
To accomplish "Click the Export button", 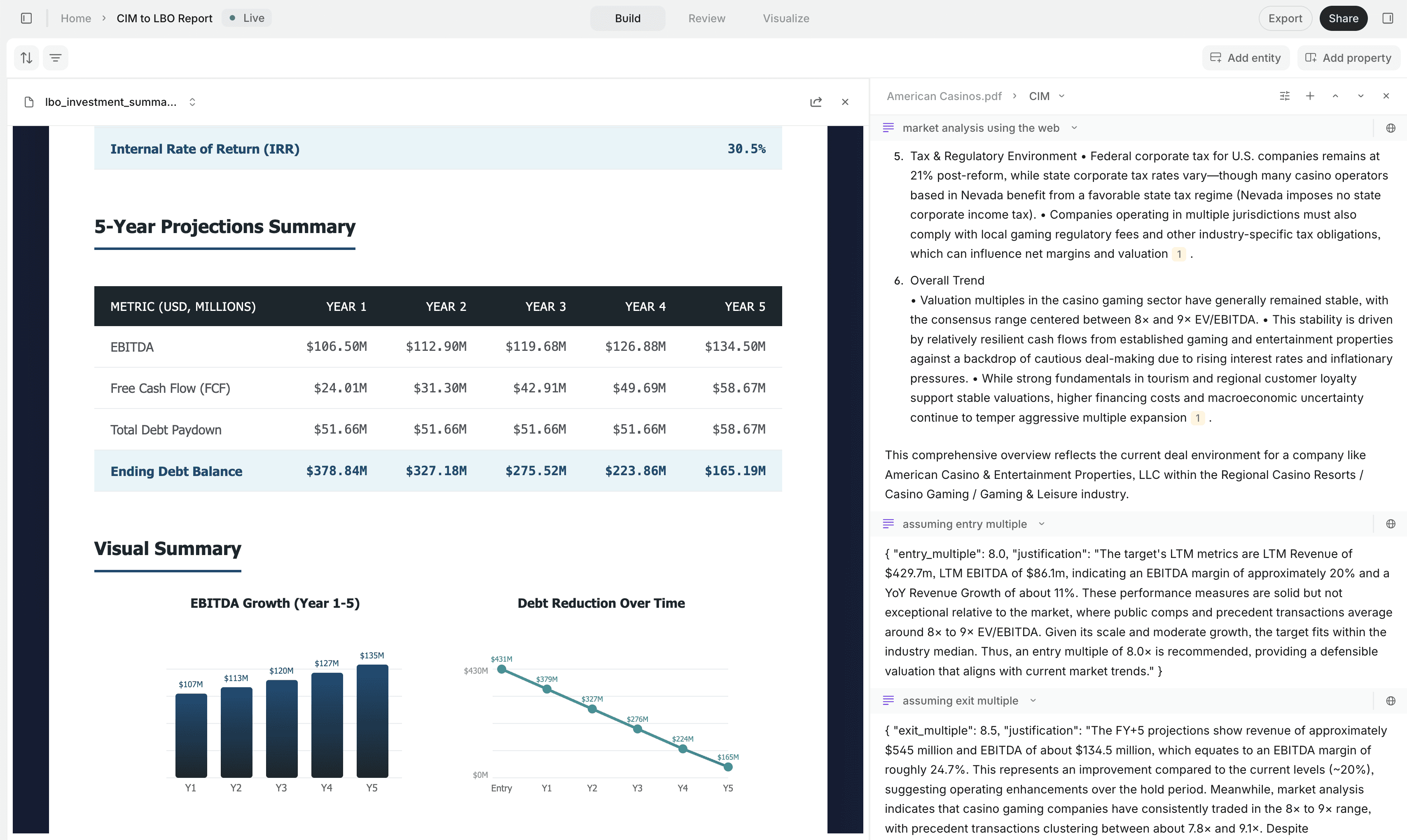I will [x=1285, y=18].
